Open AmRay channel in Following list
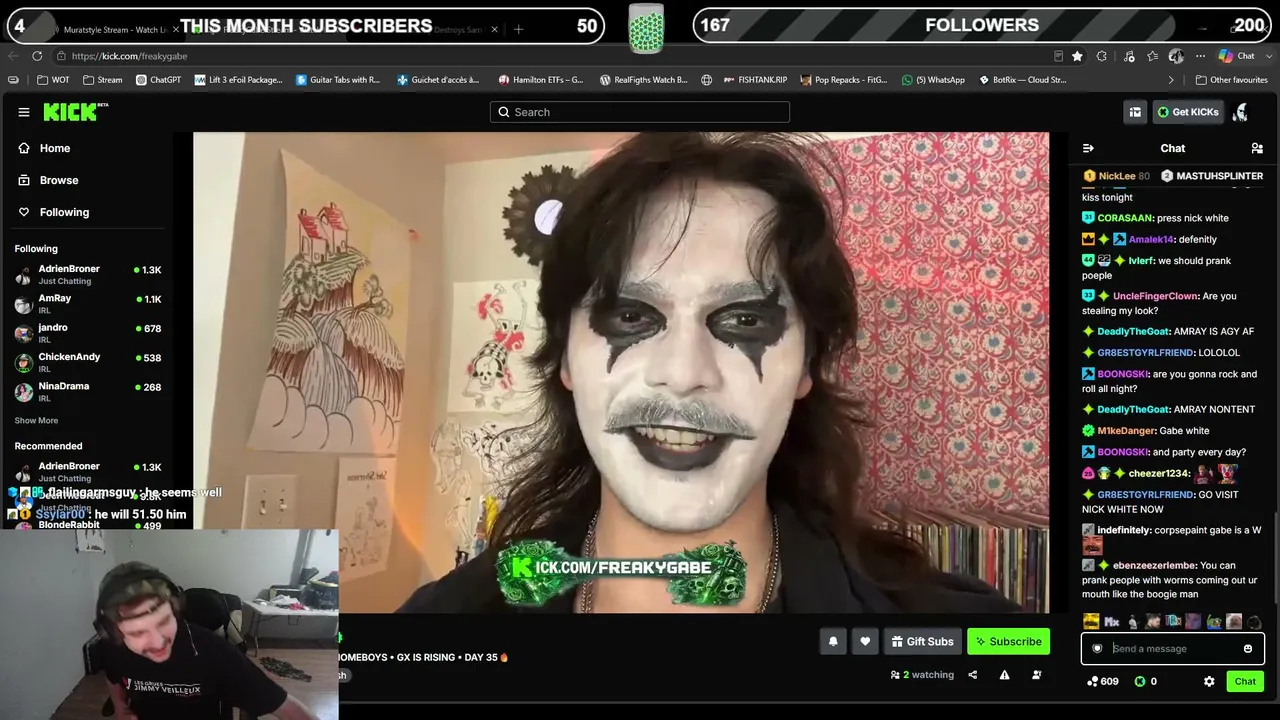This screenshot has height=720, width=1280. tap(88, 304)
